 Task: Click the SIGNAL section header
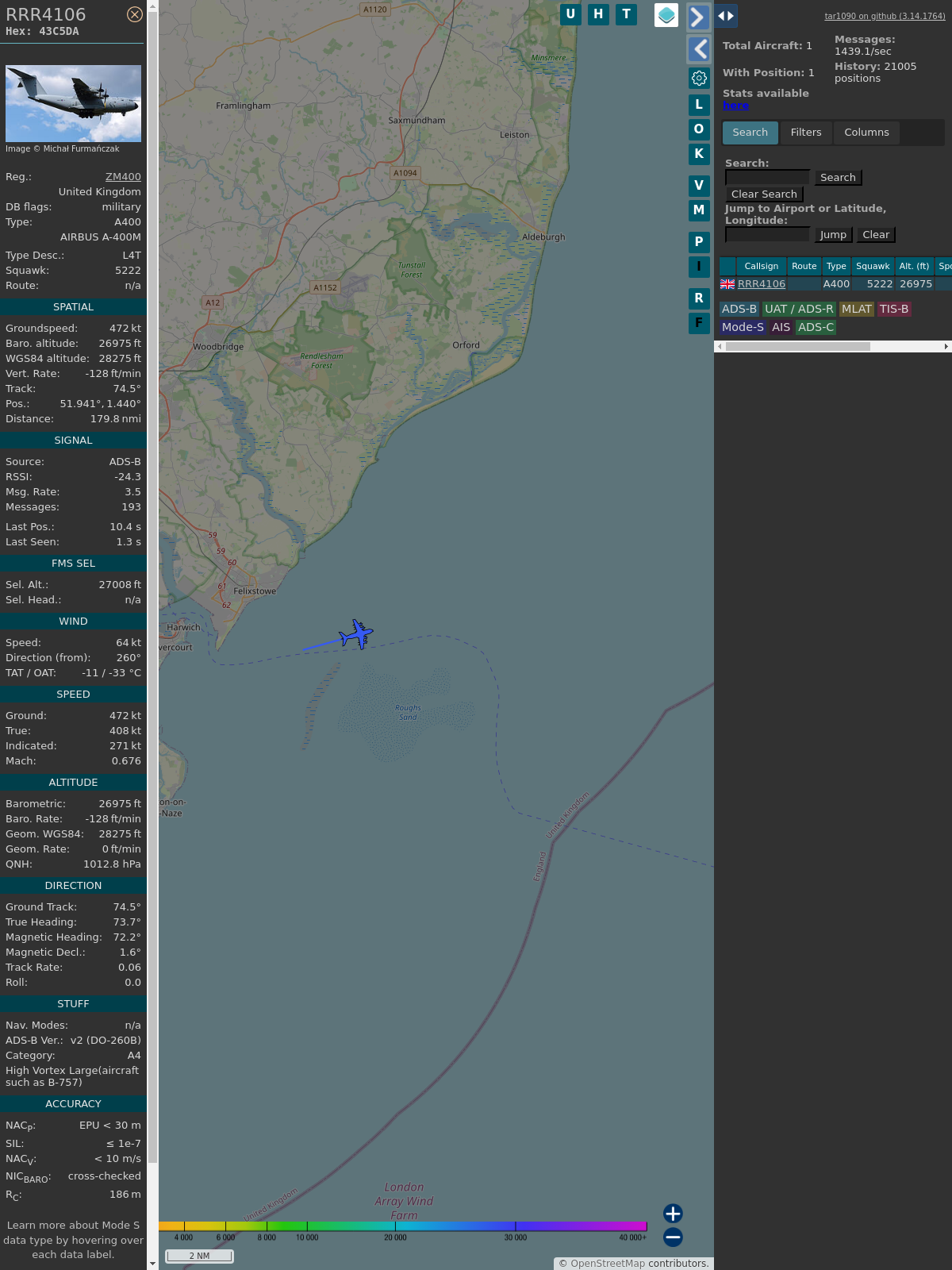[x=73, y=441]
